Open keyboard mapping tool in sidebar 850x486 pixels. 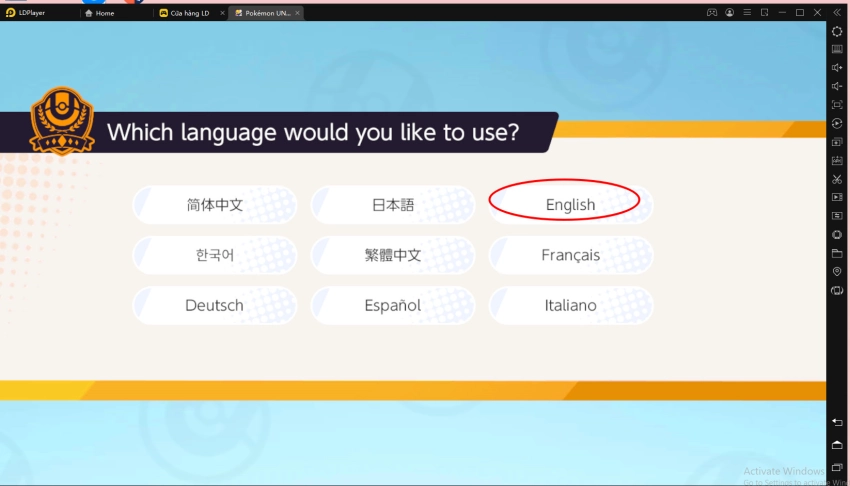click(837, 49)
